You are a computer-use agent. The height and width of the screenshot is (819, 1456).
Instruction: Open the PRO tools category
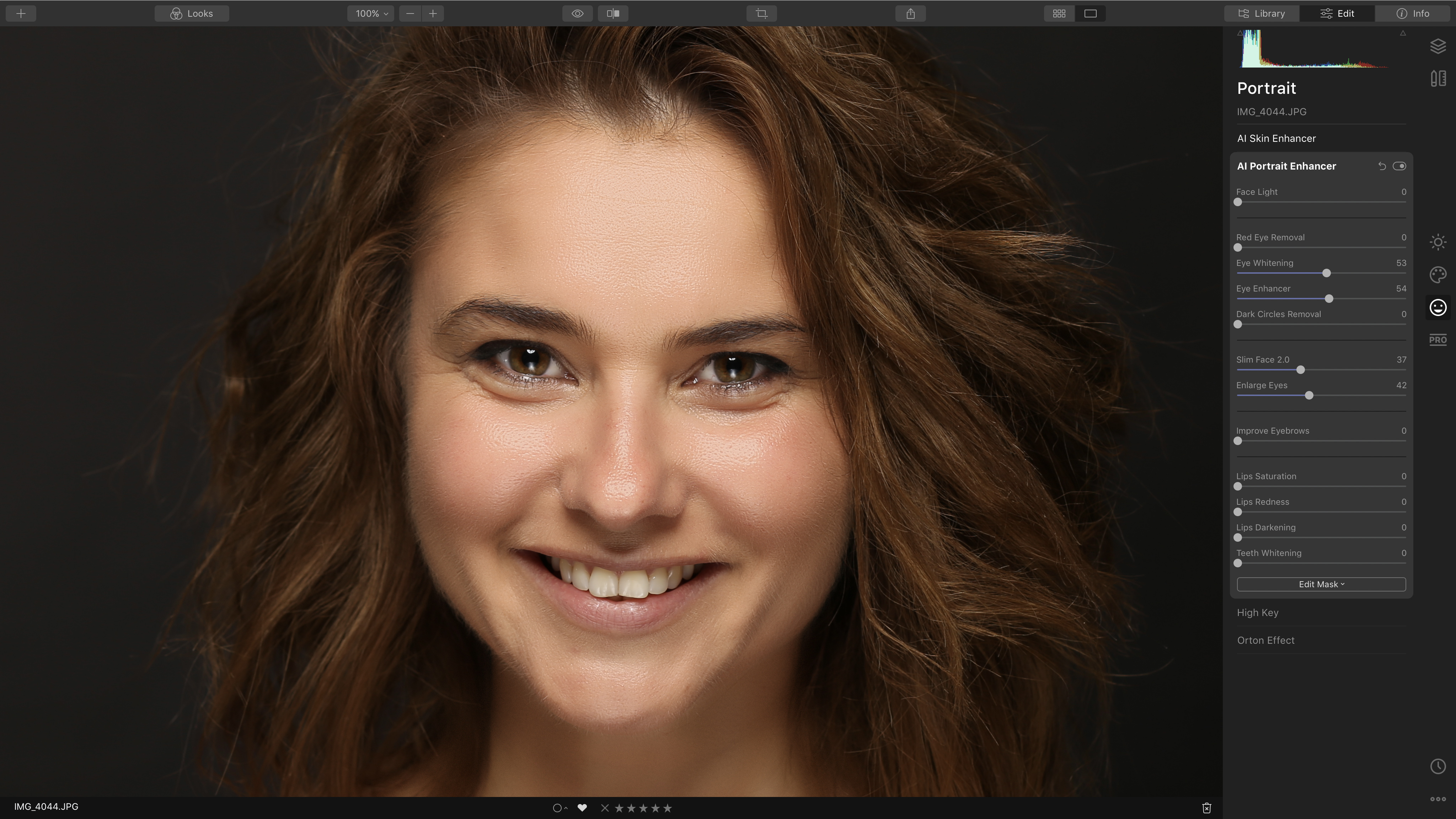point(1438,340)
